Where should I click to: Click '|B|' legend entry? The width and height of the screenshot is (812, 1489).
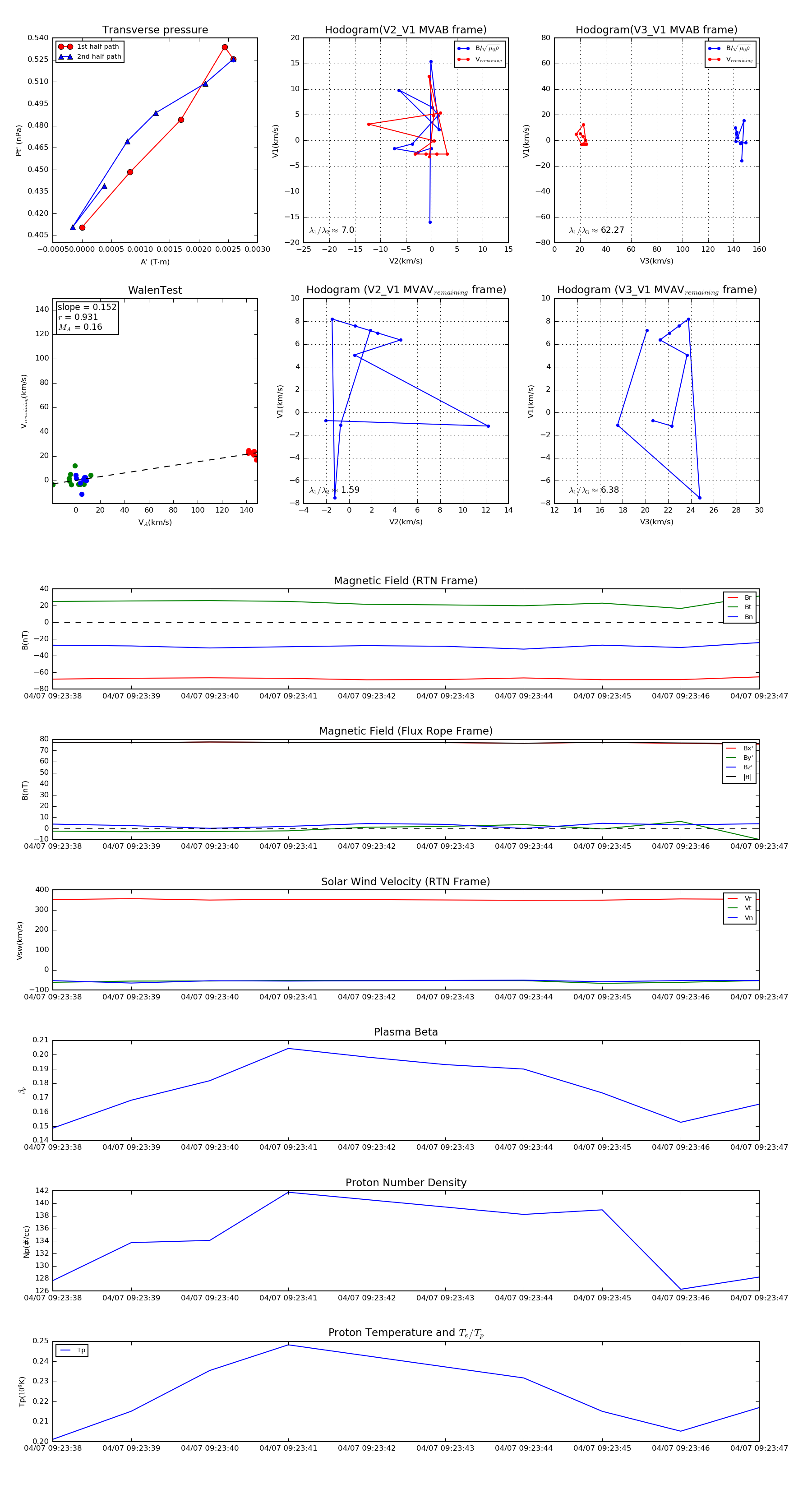[739, 777]
